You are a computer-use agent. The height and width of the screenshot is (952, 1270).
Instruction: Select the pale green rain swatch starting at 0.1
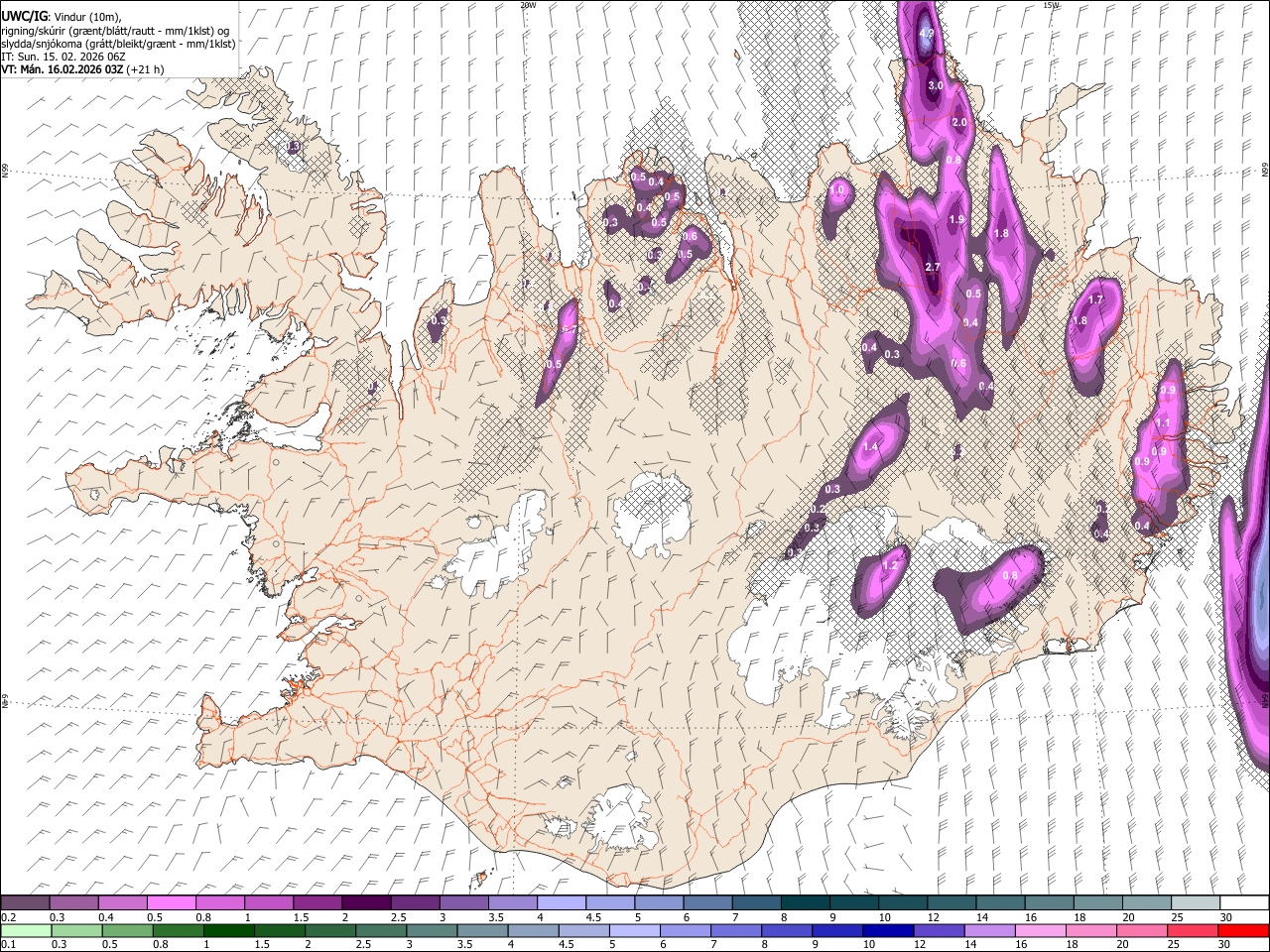[x=26, y=930]
